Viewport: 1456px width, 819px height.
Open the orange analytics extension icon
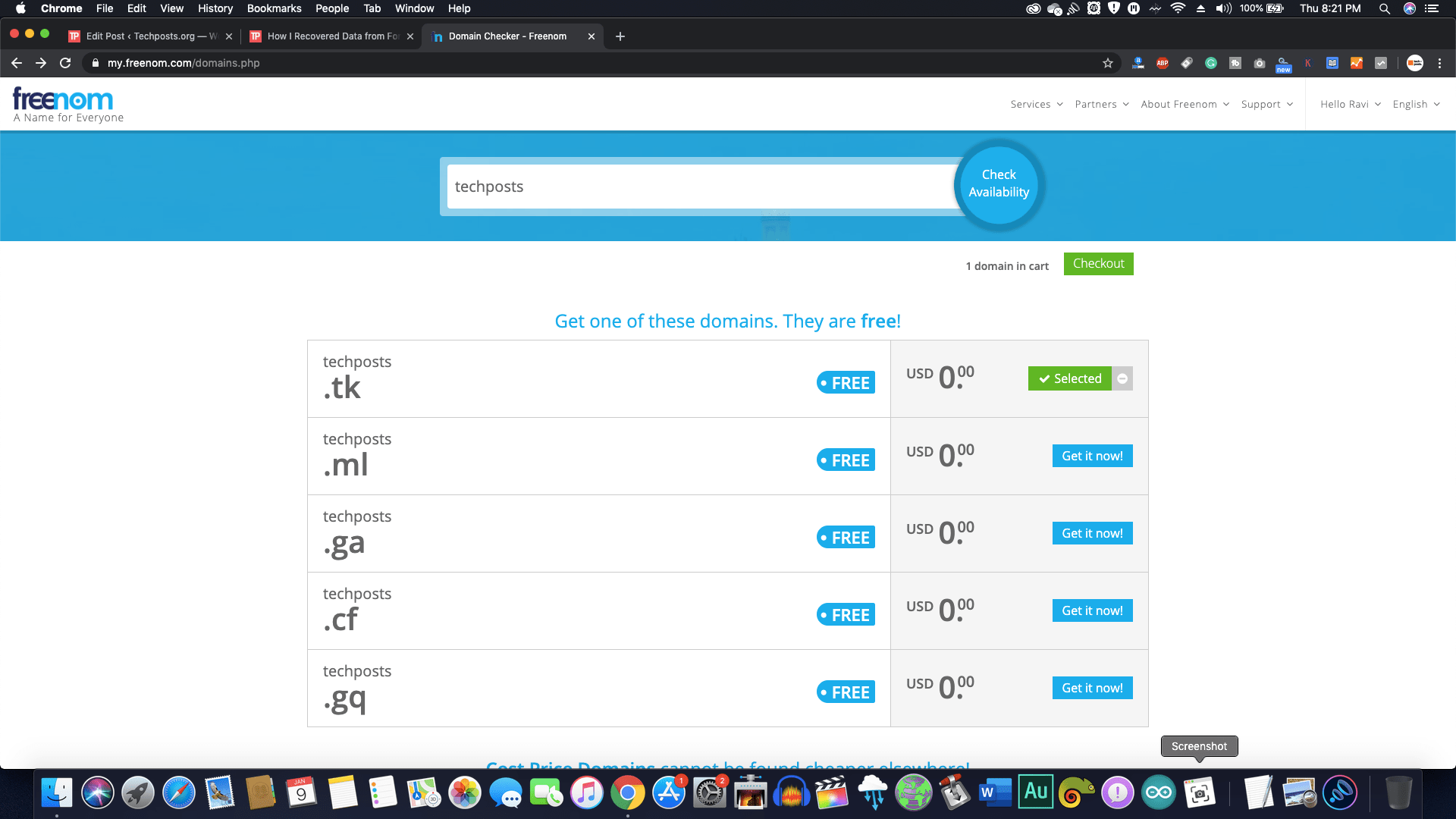1357,63
